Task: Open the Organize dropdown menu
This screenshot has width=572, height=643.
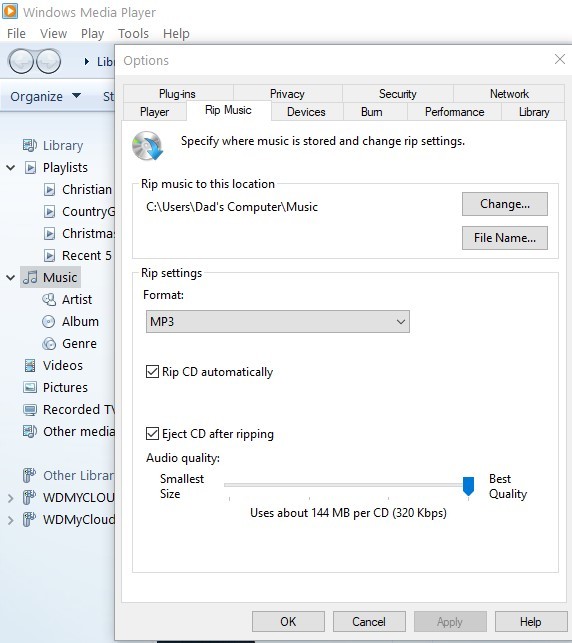Action: click(46, 96)
